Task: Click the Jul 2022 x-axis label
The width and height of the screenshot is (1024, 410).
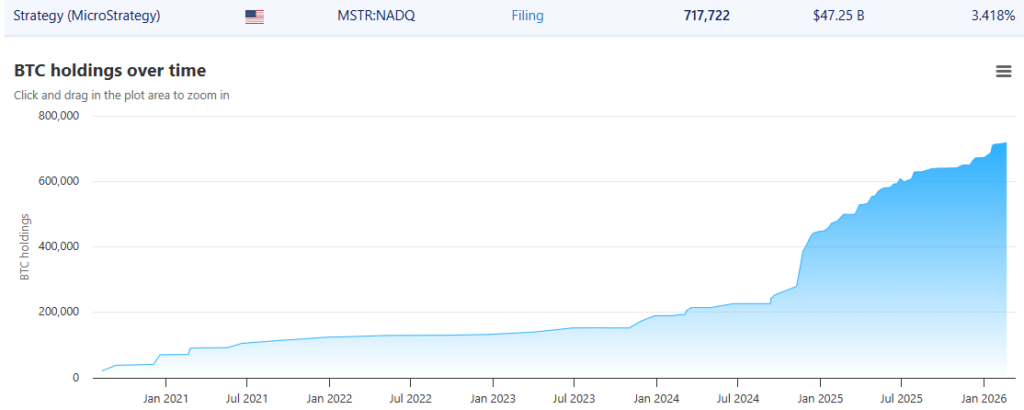Action: (x=410, y=398)
